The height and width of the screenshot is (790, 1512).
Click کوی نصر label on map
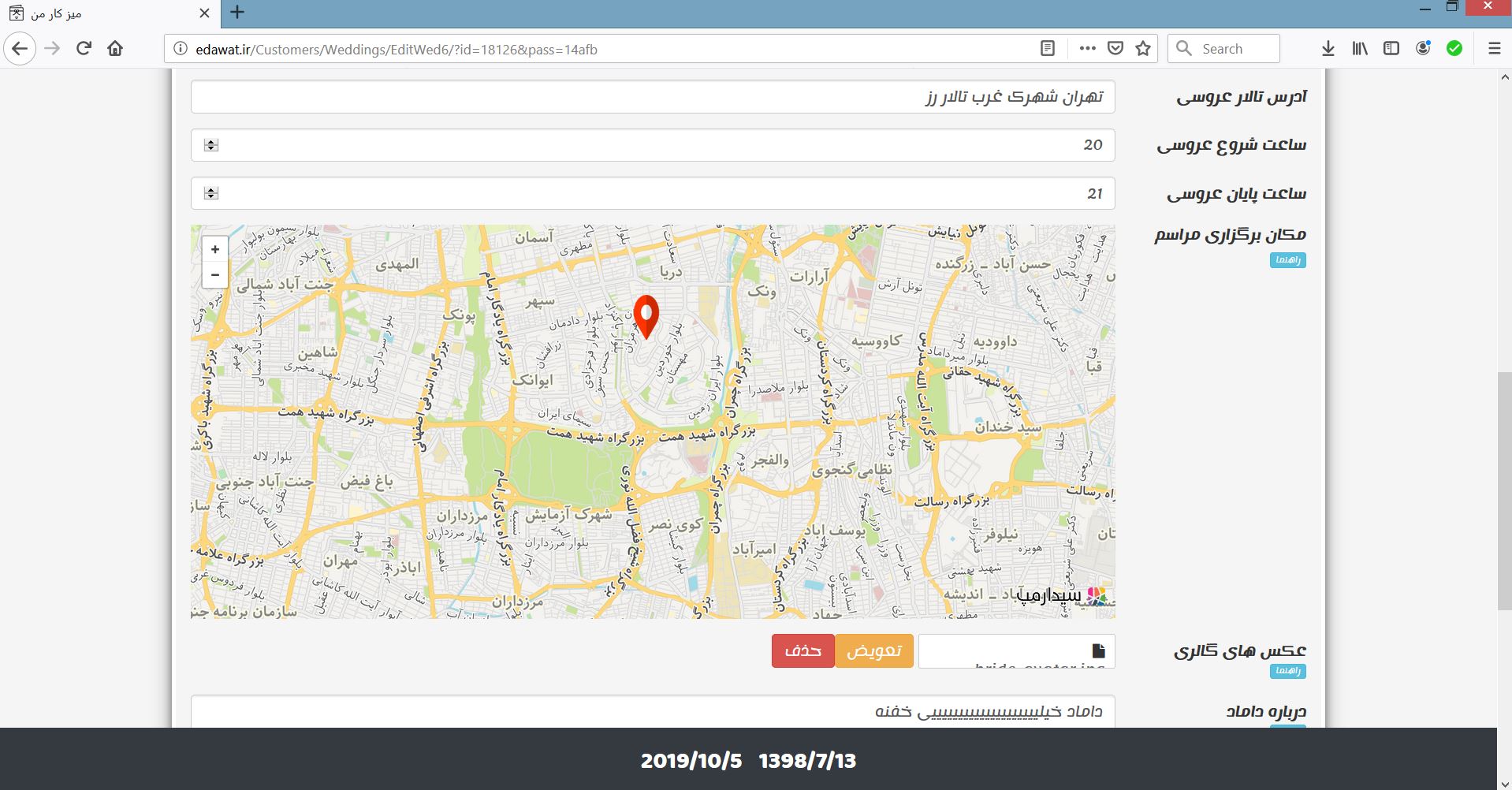676,524
